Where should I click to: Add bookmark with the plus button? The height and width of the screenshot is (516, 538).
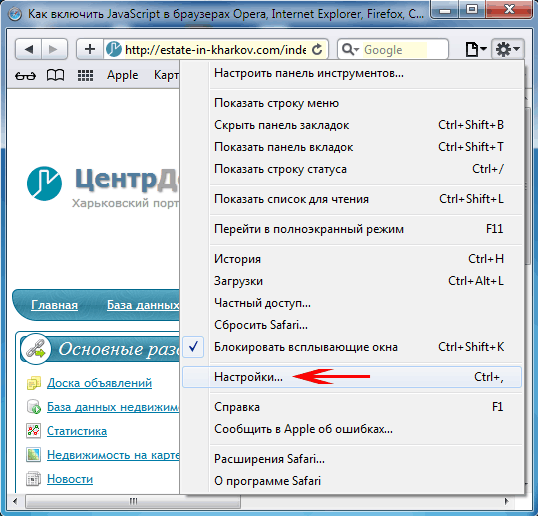(90, 49)
